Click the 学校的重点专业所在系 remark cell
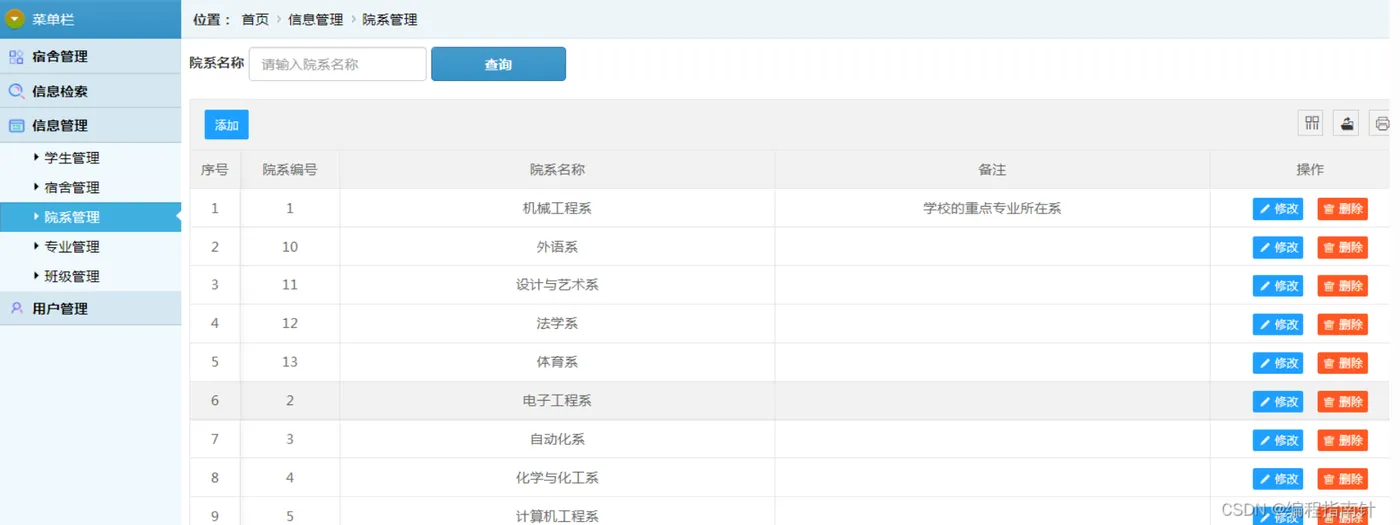Image resolution: width=1400 pixels, height=525 pixels. [x=992, y=208]
